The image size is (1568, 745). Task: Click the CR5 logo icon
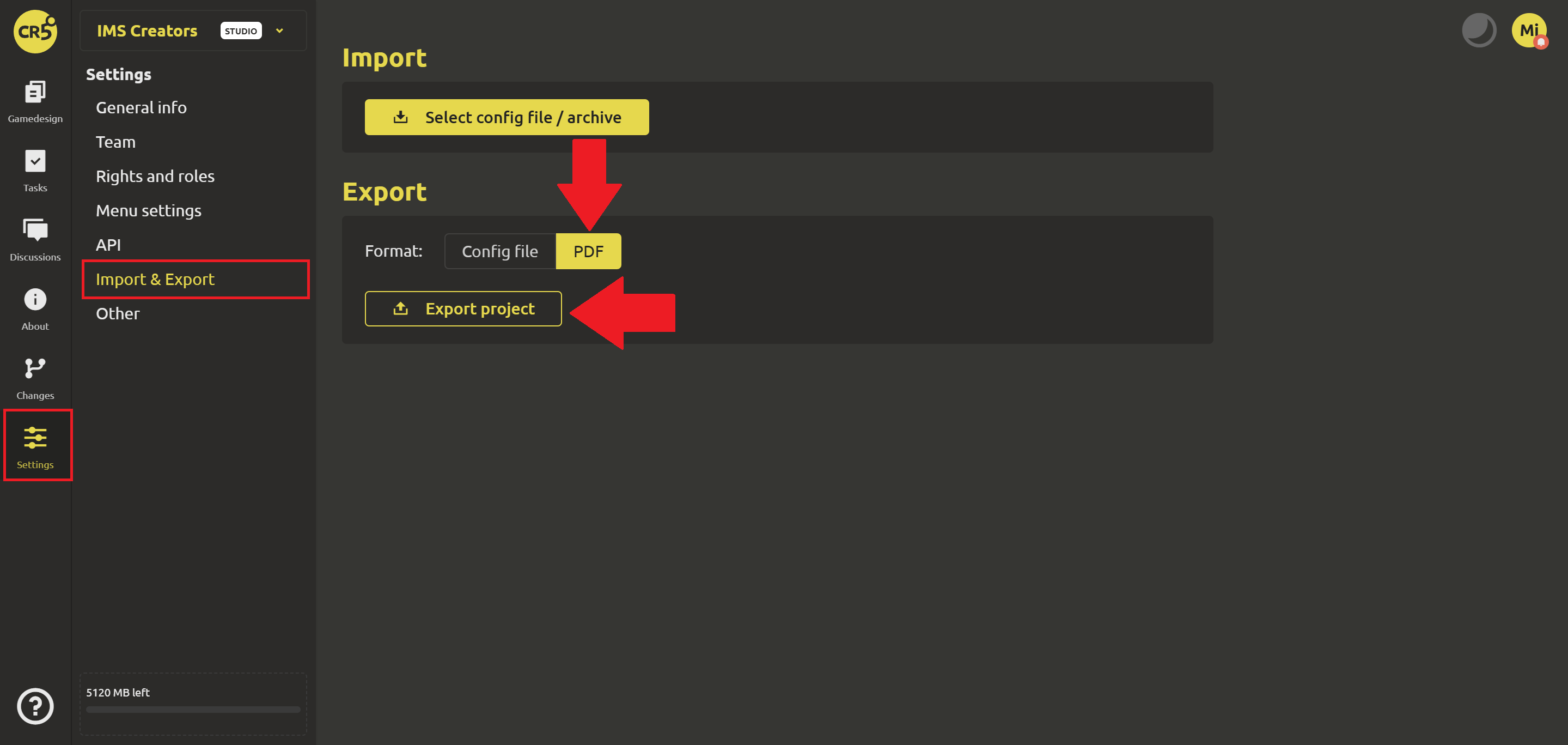coord(35,31)
